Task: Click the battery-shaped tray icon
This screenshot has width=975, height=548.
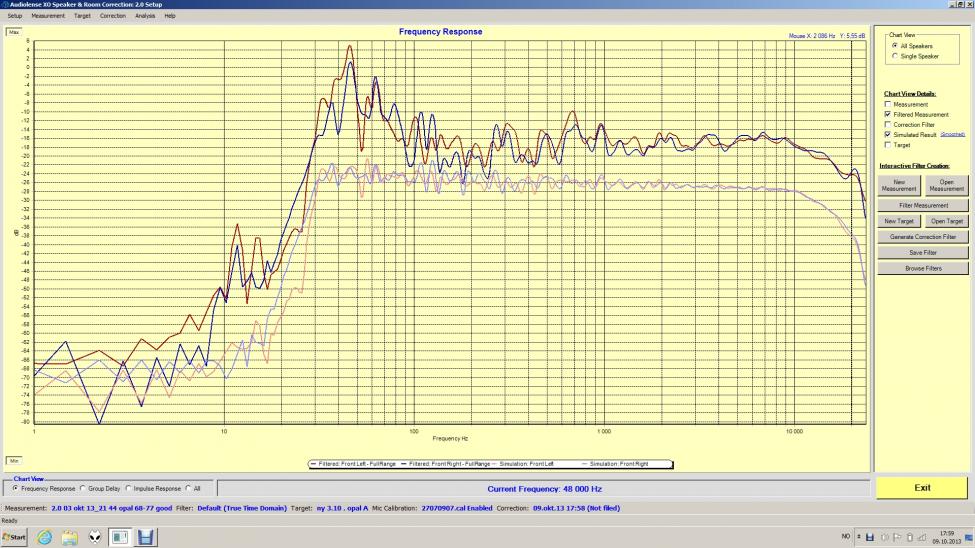Action: (x=910, y=537)
